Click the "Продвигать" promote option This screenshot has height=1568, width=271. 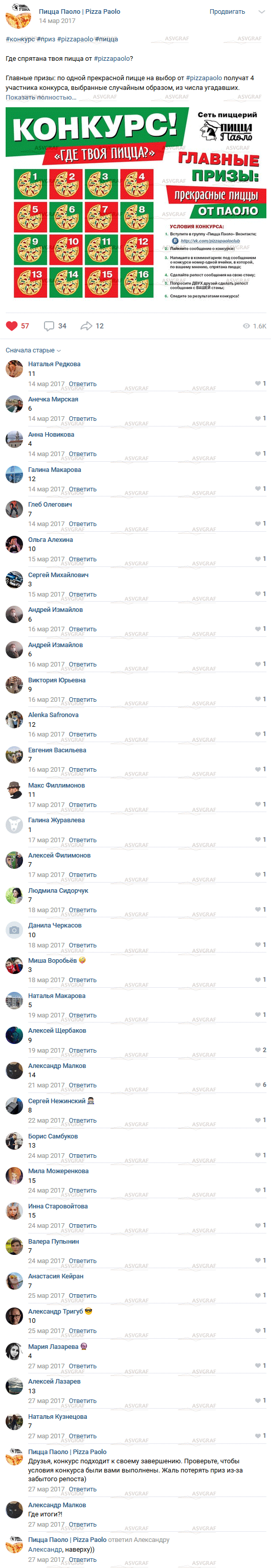click(x=227, y=12)
